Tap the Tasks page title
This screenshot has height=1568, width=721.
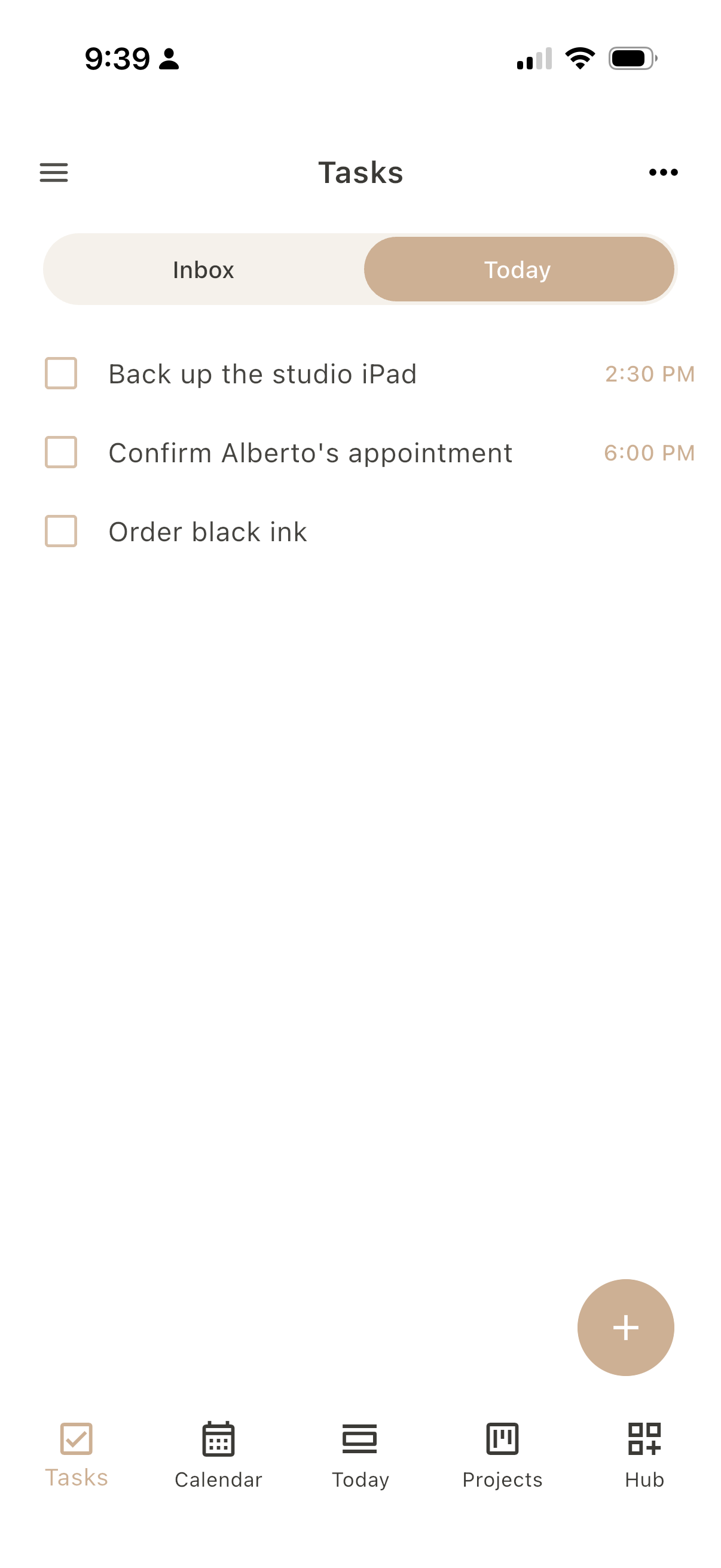point(360,172)
